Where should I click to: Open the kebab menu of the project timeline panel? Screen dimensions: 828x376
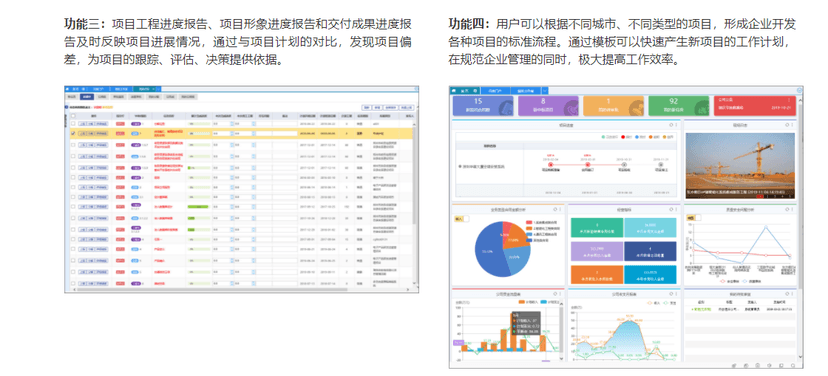click(676, 125)
